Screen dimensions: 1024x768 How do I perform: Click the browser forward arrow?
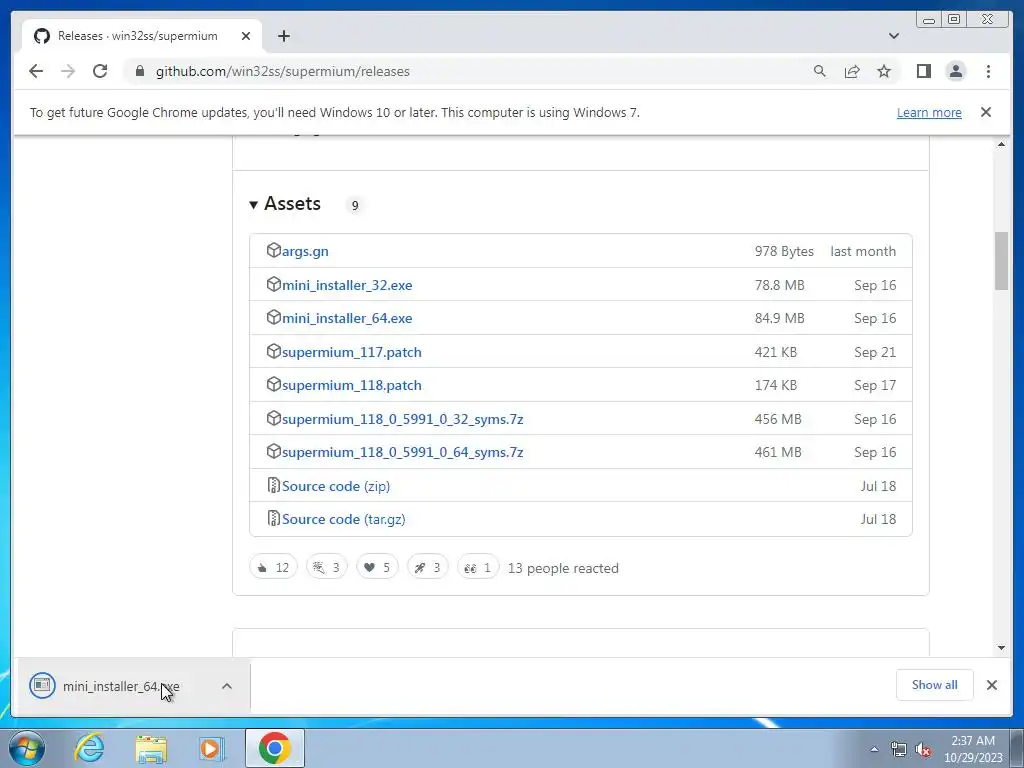coord(68,71)
